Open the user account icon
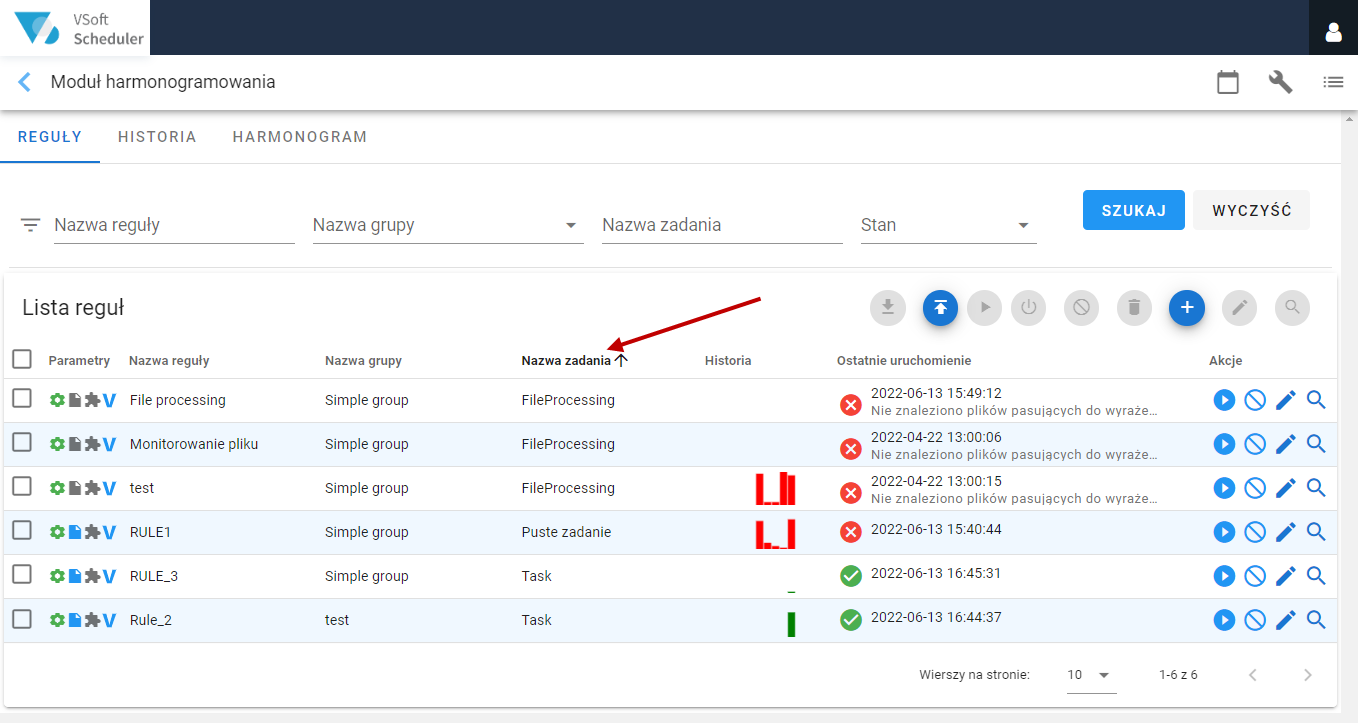Screen dimensions: 1358x723 (1333, 32)
